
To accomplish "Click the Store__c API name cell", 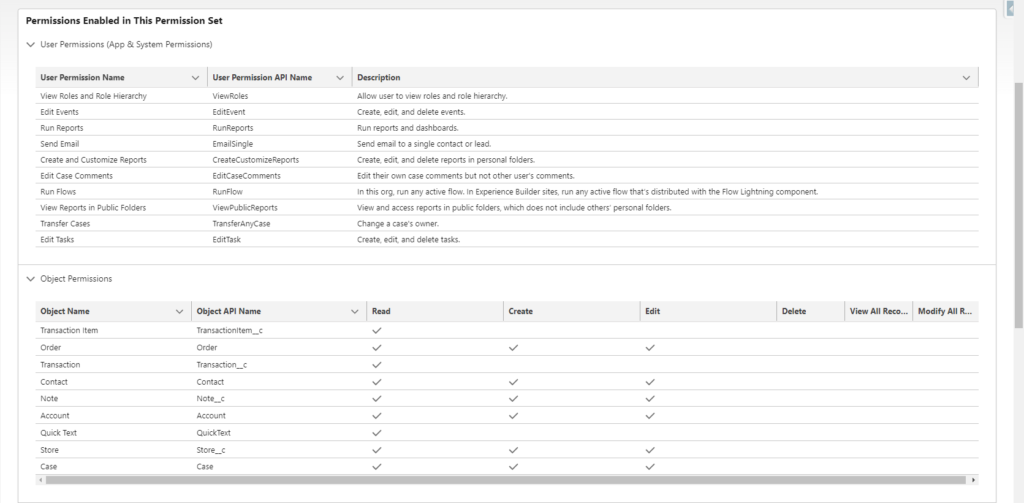I will (x=211, y=450).
